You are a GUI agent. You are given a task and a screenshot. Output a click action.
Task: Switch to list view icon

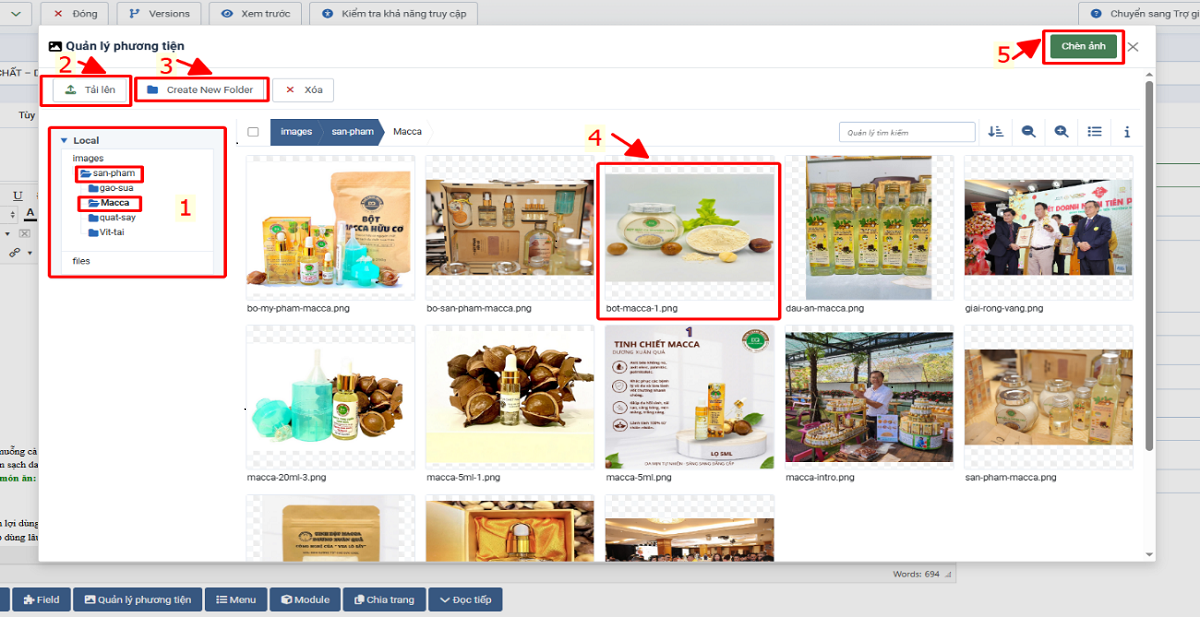tap(1095, 132)
